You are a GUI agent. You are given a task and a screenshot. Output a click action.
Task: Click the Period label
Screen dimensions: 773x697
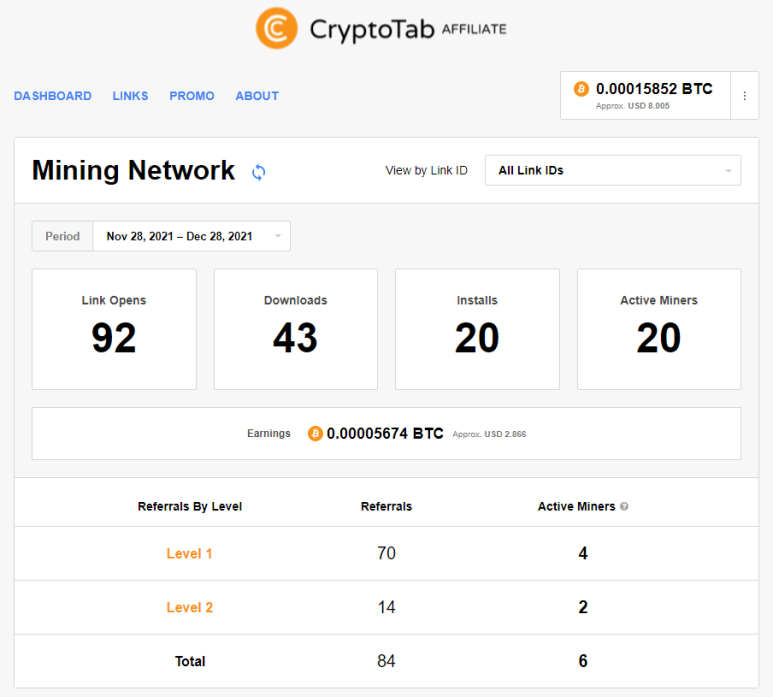click(x=63, y=236)
